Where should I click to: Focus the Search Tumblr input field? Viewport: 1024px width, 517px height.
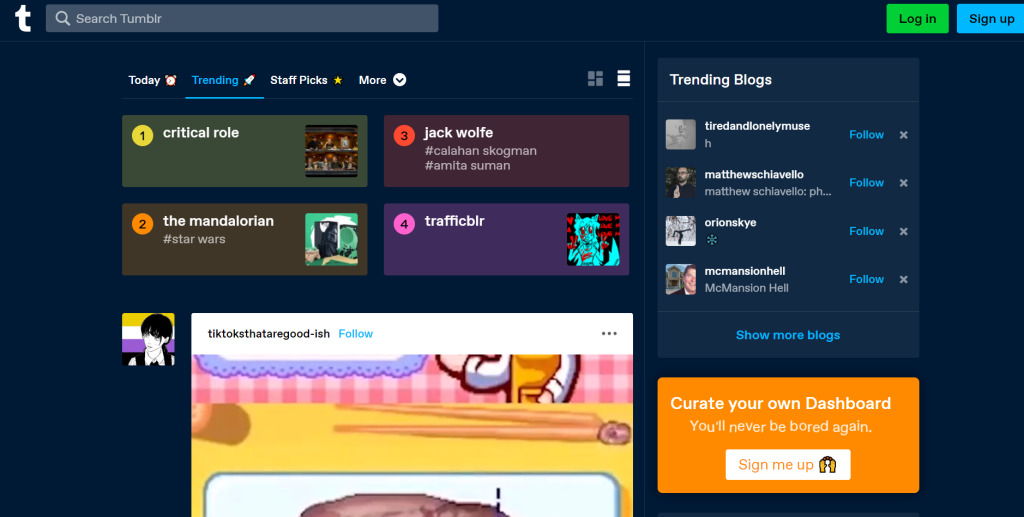click(x=242, y=18)
